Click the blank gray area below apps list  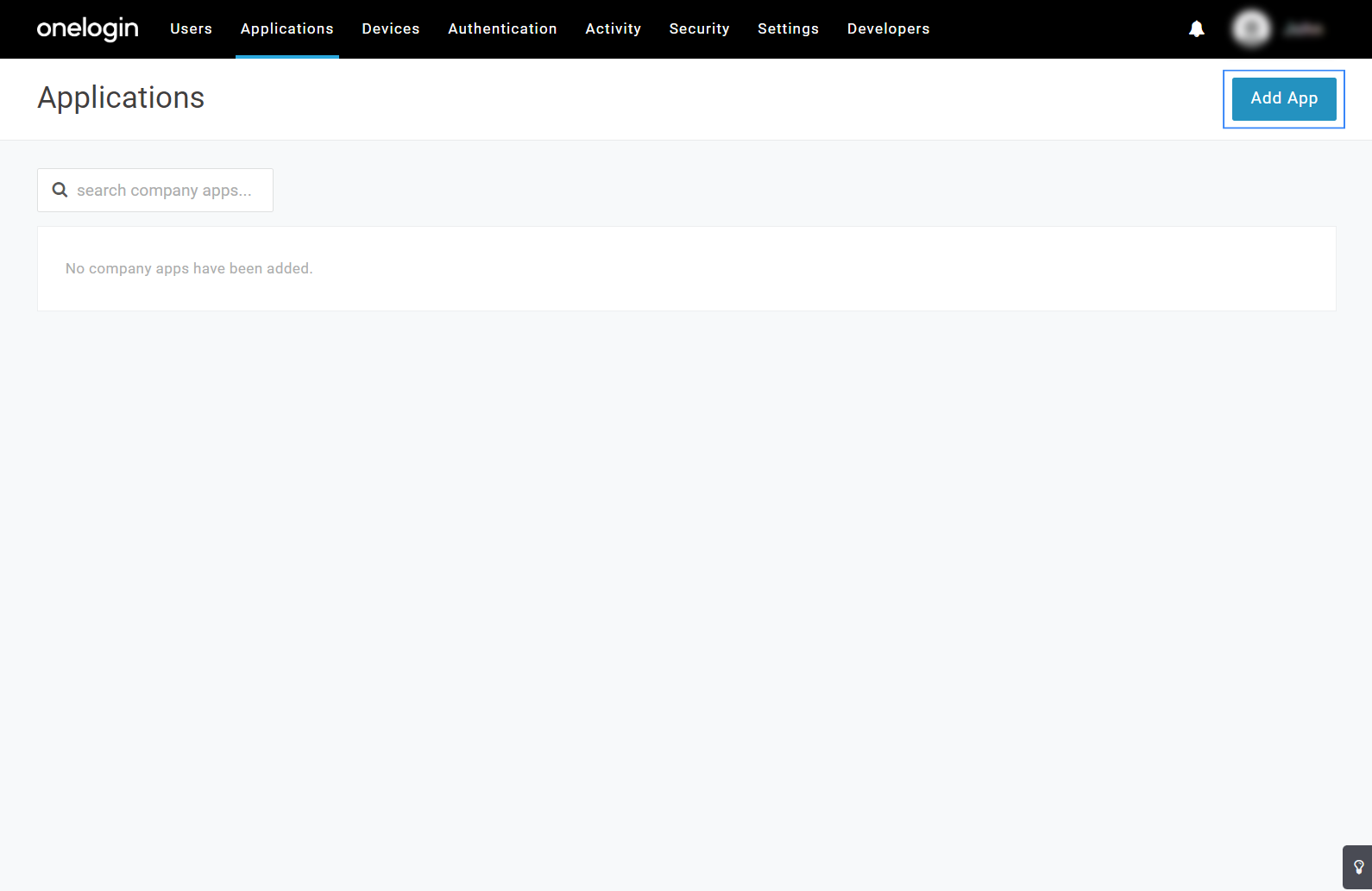tap(686, 561)
